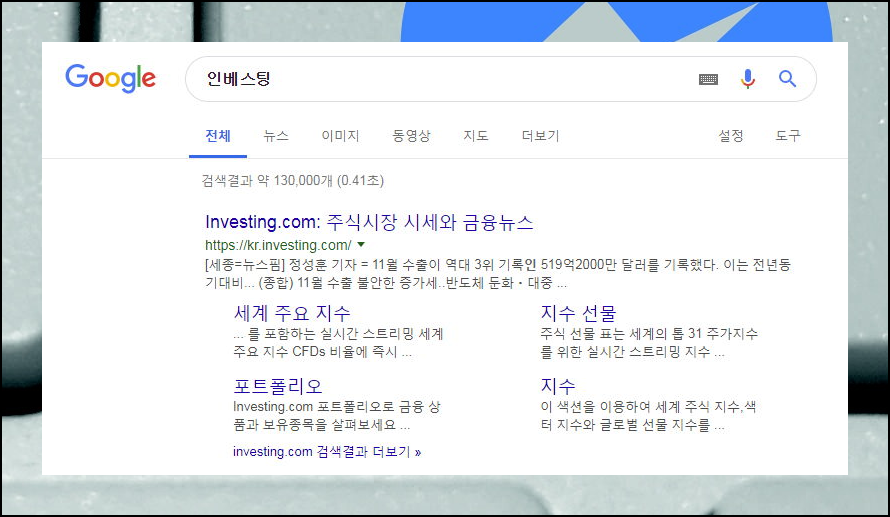Screen dimensions: 890x517
Task: Open the 포트폴리오 sitelink
Action: click(278, 386)
